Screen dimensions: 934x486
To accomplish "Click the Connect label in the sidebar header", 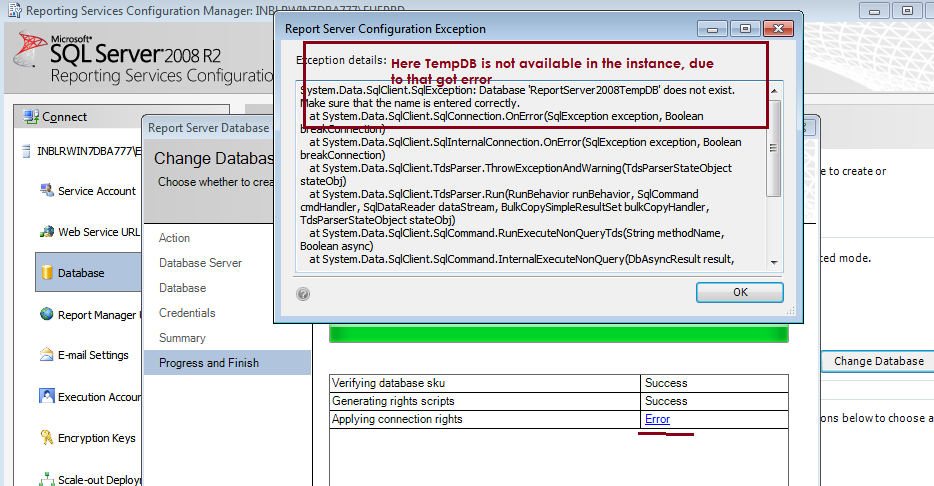I will tap(64, 117).
